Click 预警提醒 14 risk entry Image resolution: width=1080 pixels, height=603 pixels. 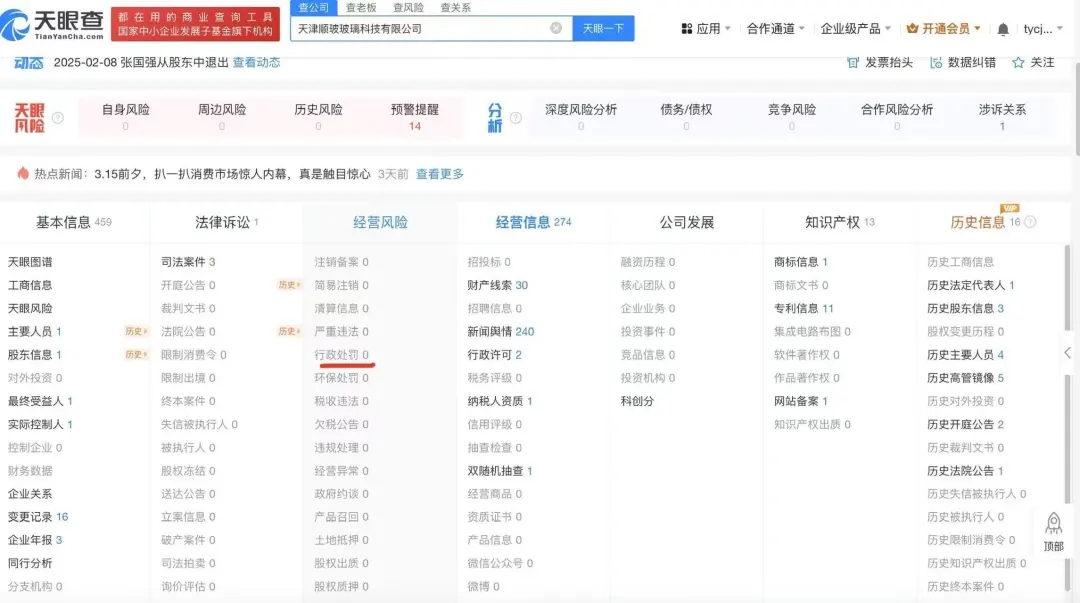[415, 117]
